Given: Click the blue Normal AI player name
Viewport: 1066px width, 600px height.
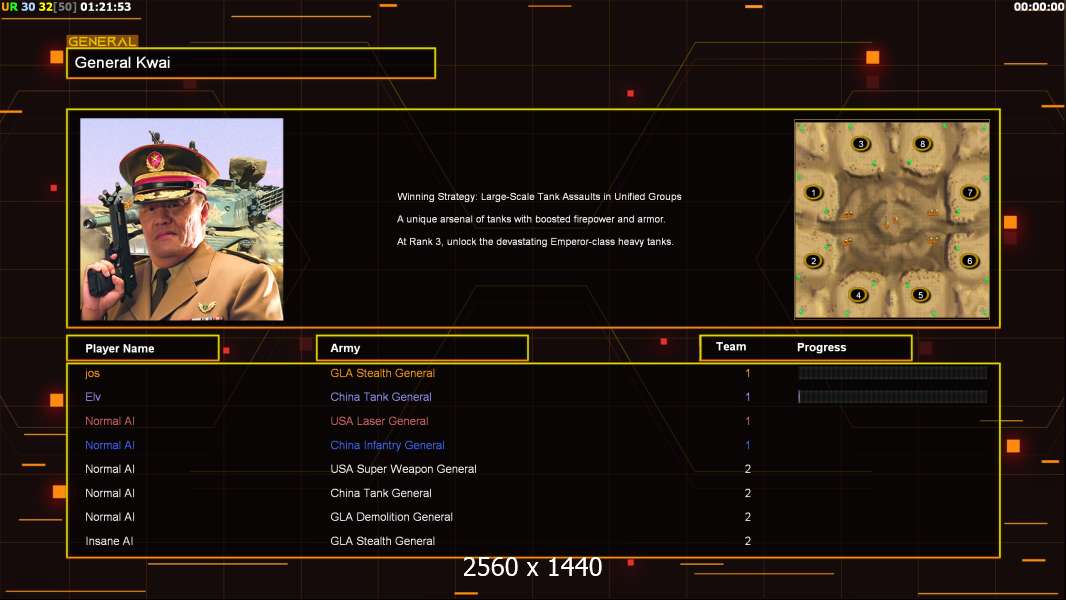Looking at the screenshot, I should tap(109, 445).
